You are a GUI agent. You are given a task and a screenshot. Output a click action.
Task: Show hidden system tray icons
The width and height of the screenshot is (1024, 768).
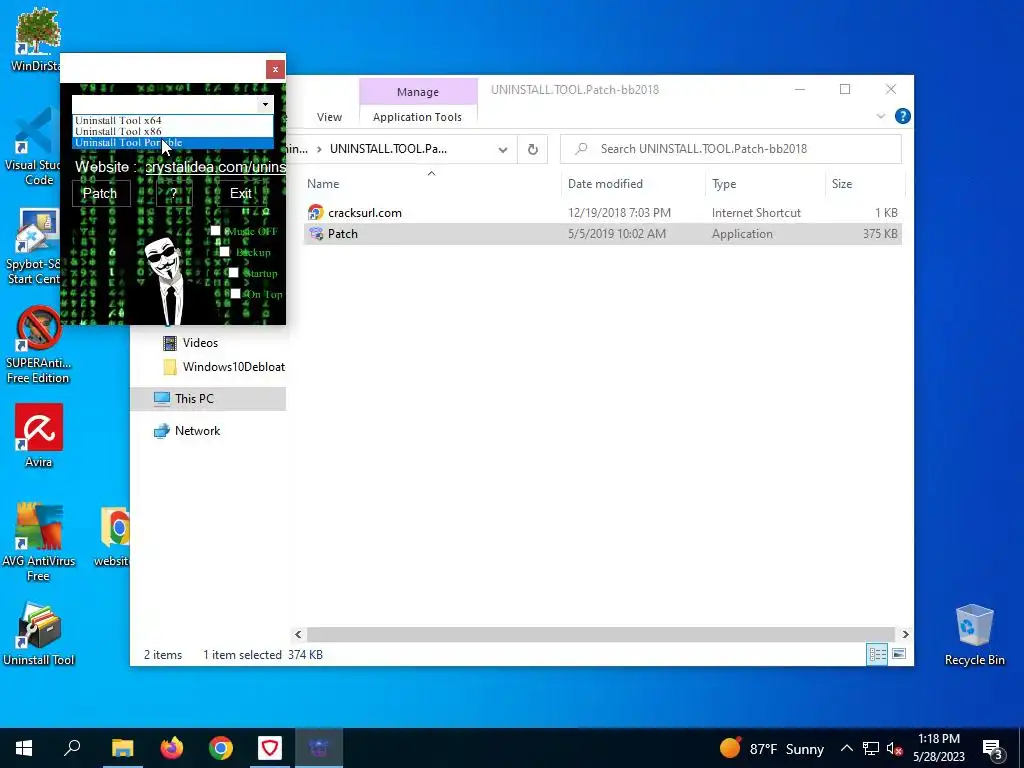tap(846, 748)
